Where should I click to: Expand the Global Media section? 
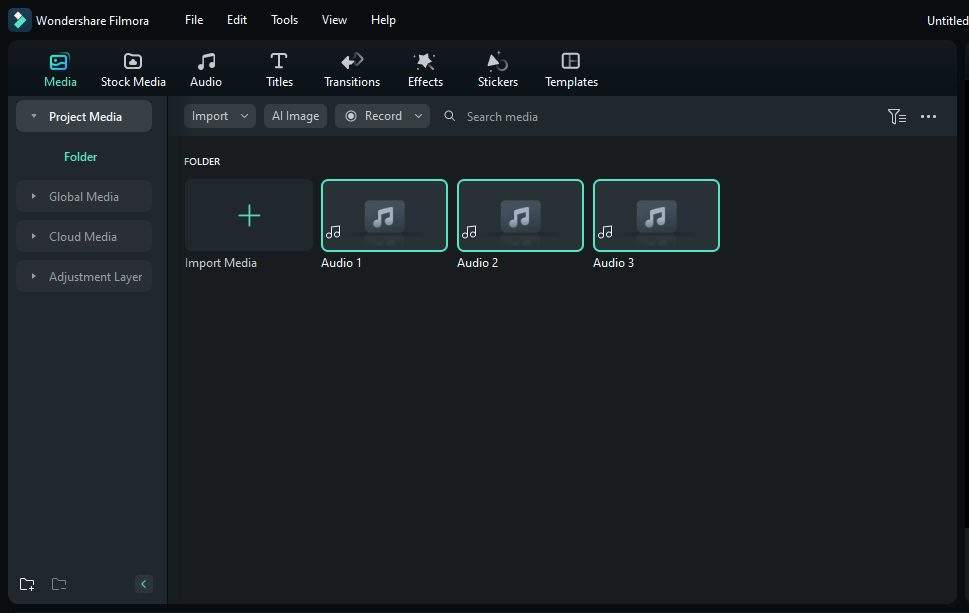click(33, 197)
